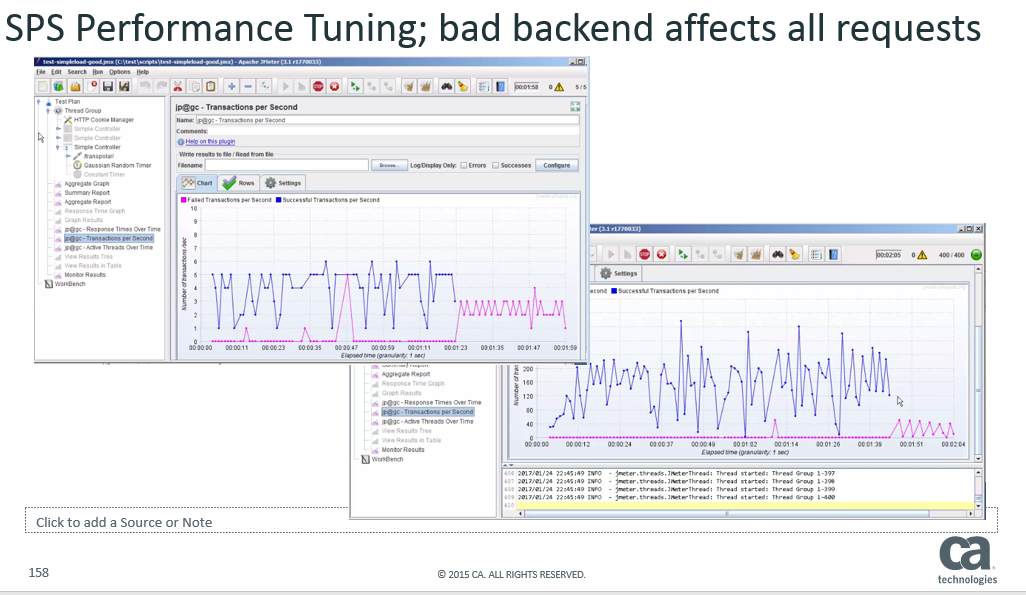Collapse the Test Plan tree node
This screenshot has height=595, width=1026.
click(39, 102)
